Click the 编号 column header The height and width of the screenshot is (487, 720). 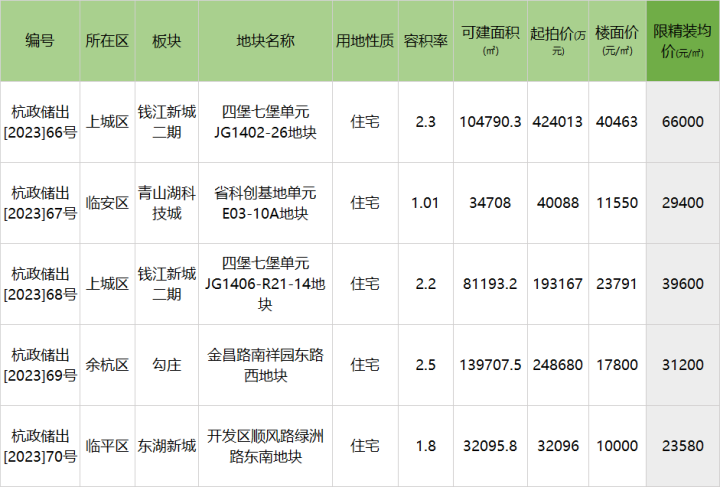pos(40,41)
